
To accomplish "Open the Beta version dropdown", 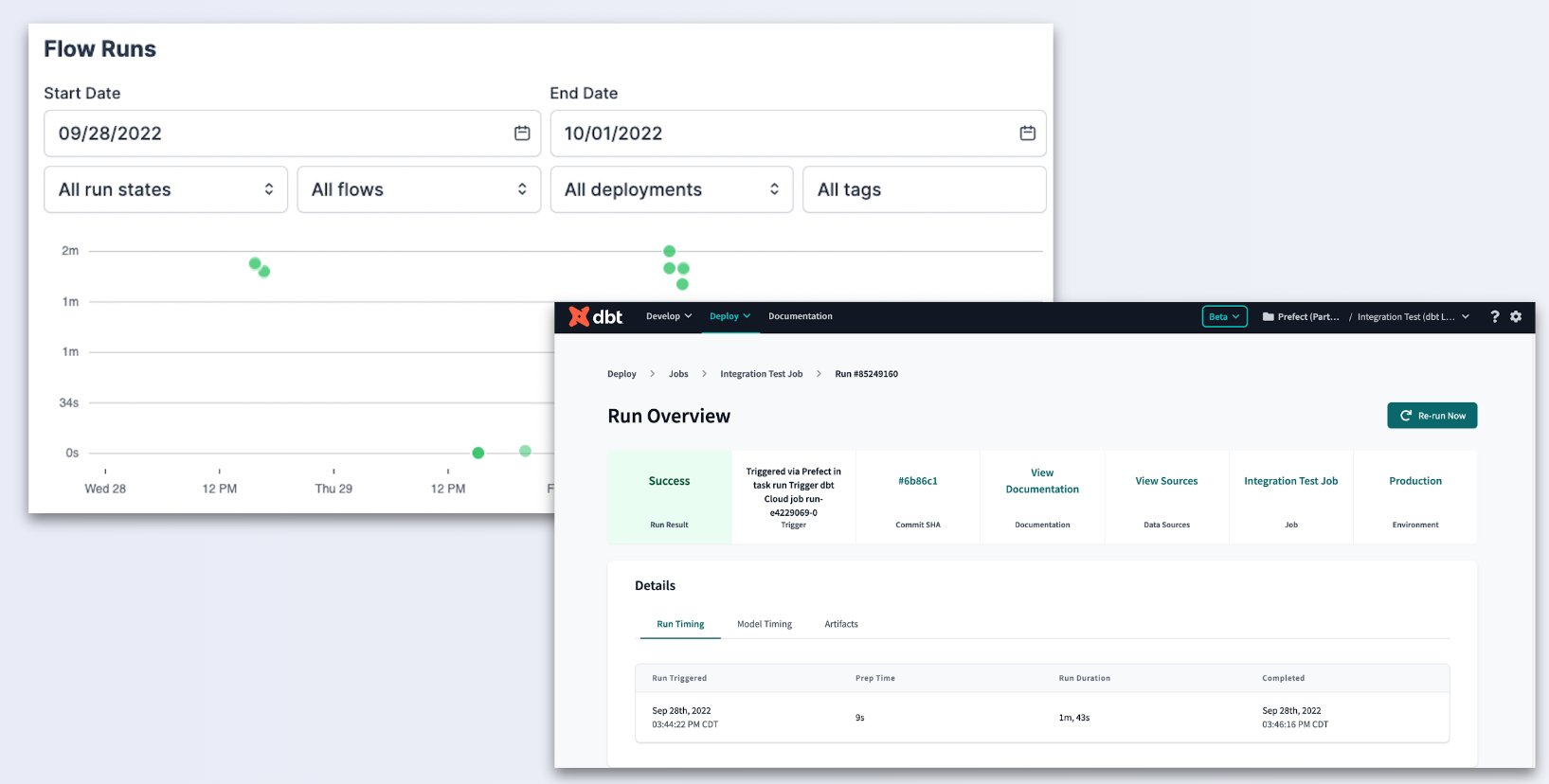I will click(1224, 316).
